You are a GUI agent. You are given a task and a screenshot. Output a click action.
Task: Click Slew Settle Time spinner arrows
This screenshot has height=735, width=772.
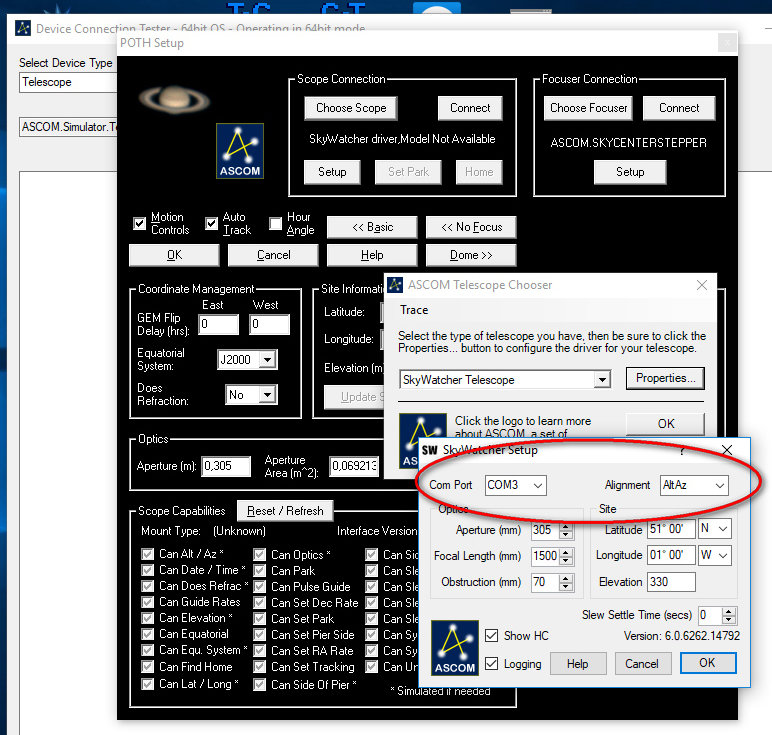tap(729, 615)
